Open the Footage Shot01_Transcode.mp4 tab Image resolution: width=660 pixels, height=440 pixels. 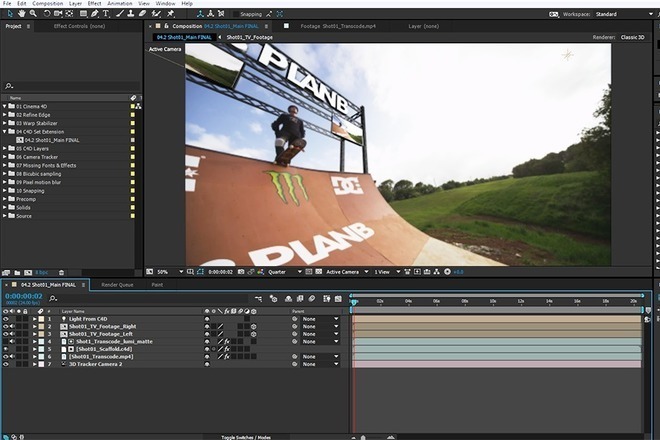pyautogui.click(x=338, y=26)
